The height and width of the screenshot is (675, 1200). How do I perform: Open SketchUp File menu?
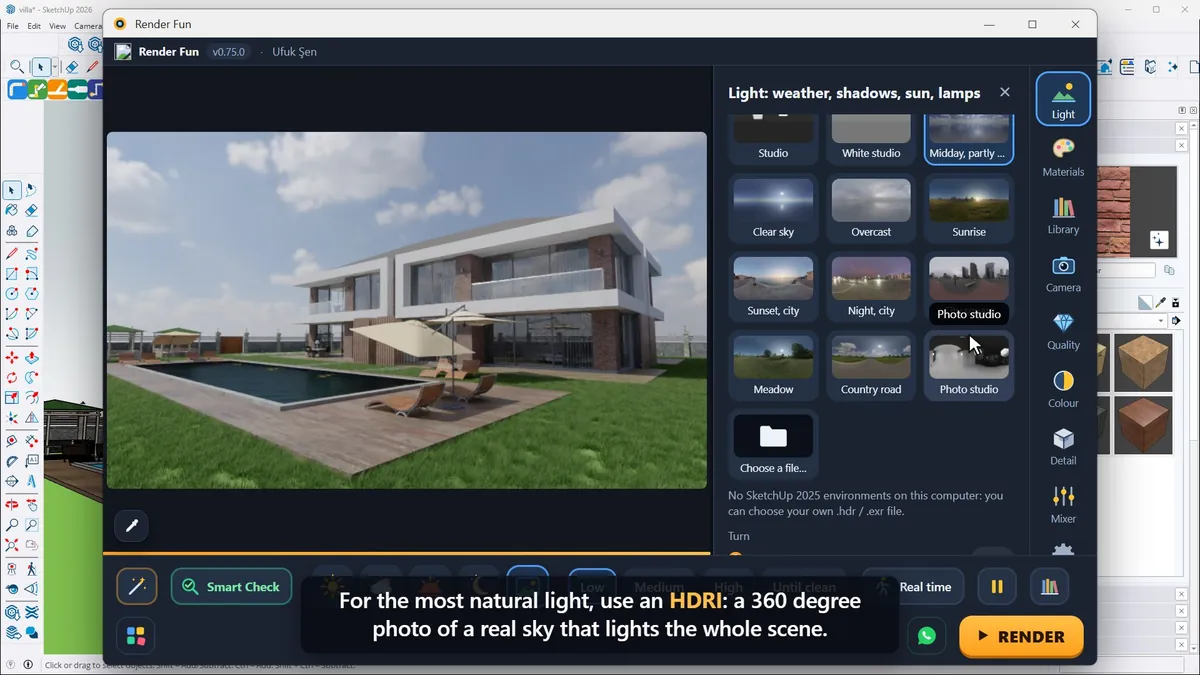coord(12,26)
